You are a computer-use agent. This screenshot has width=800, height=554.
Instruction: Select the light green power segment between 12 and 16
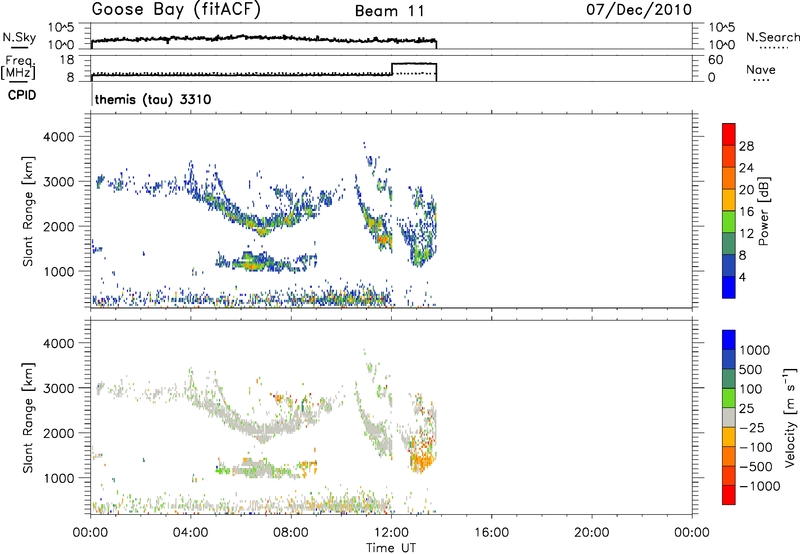point(729,222)
